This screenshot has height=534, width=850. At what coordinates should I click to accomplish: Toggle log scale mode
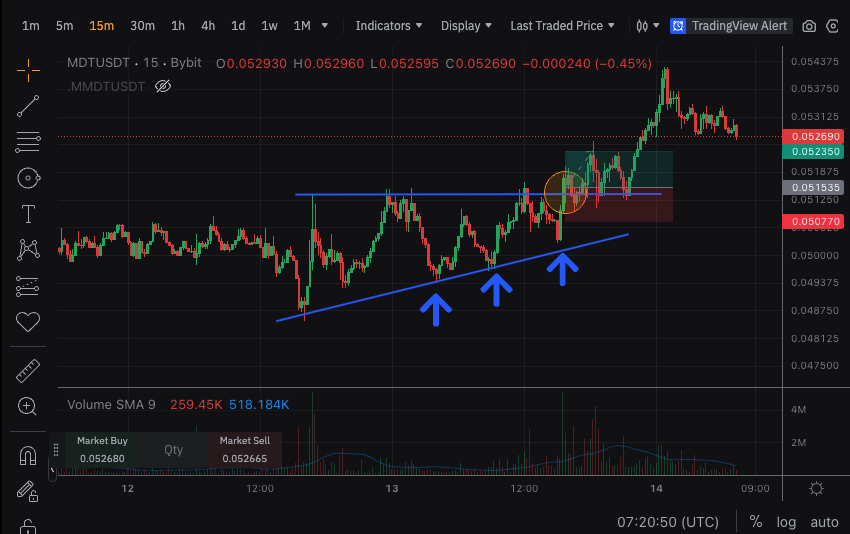pos(786,522)
